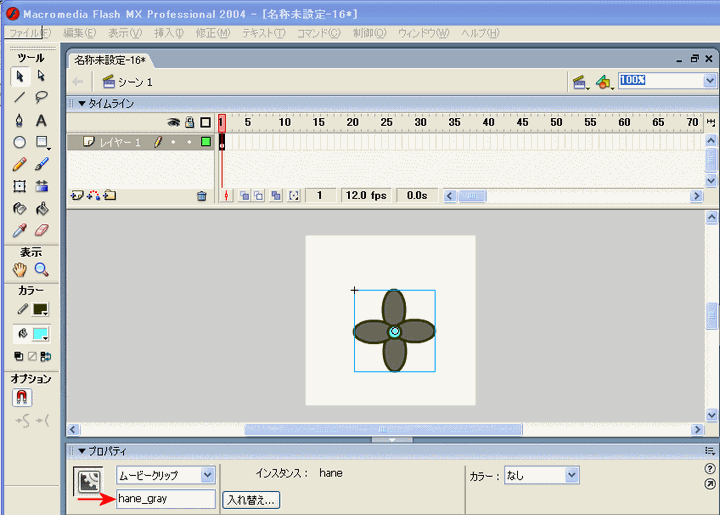Open the ファイル menu

(30, 33)
